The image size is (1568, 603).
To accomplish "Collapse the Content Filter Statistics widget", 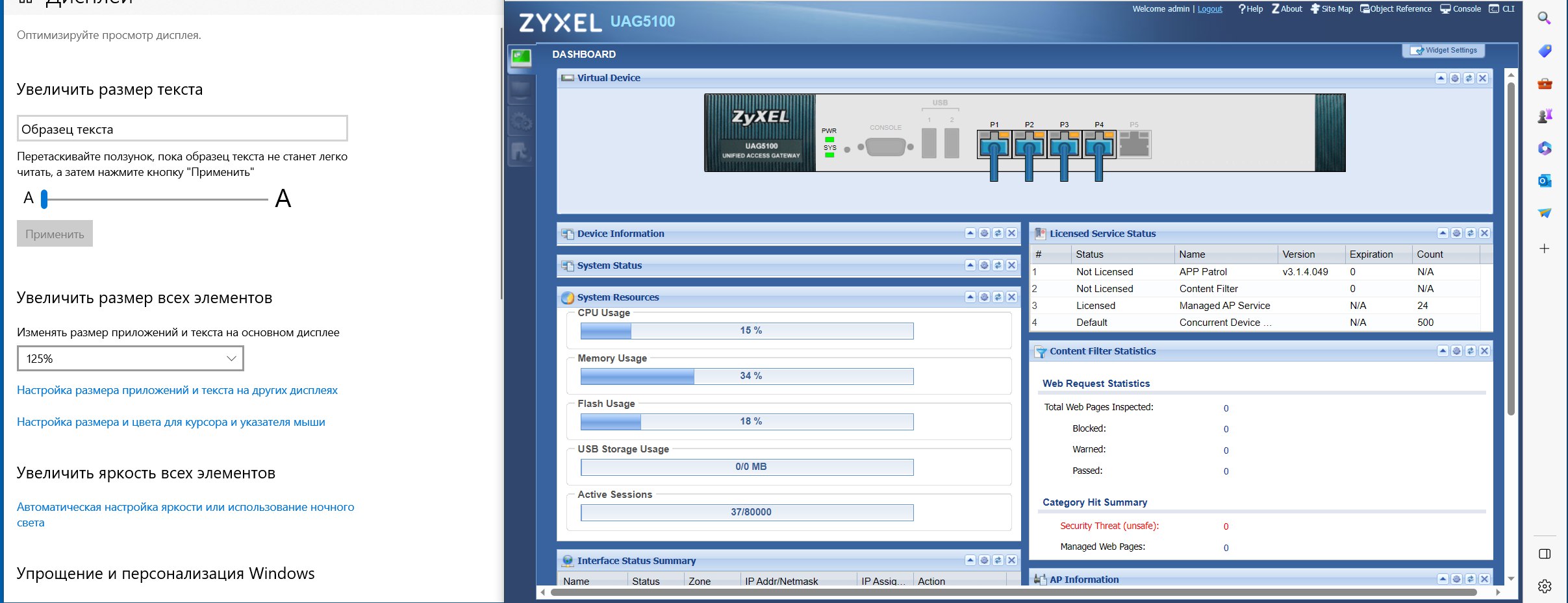I will 1443,351.
